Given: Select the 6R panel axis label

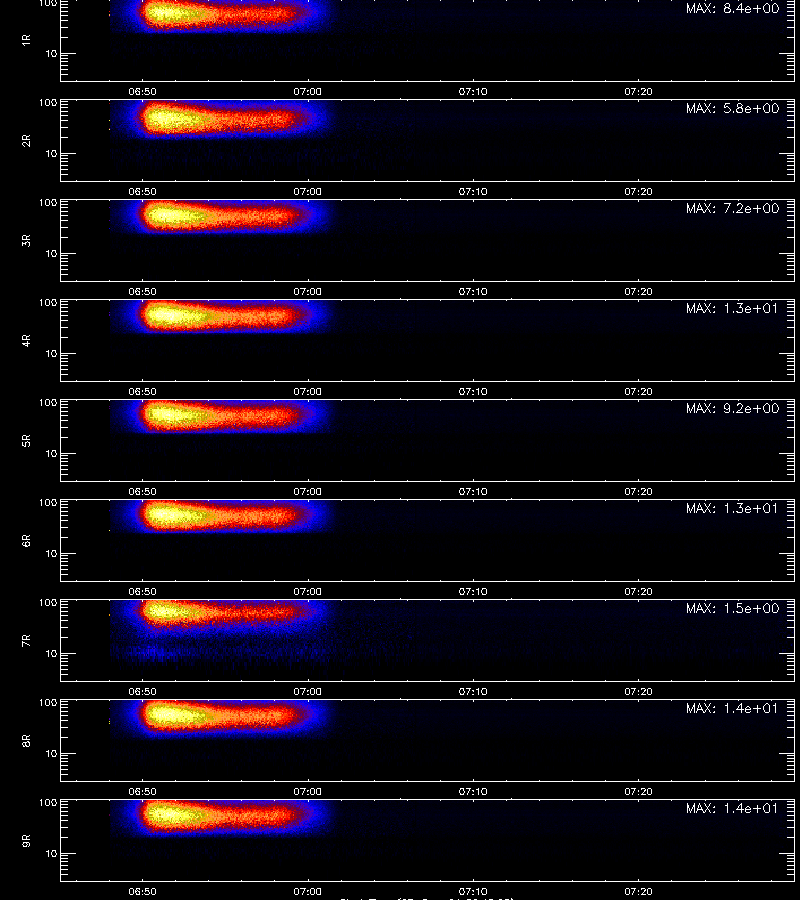Looking at the screenshot, I should pyautogui.click(x=26, y=540).
